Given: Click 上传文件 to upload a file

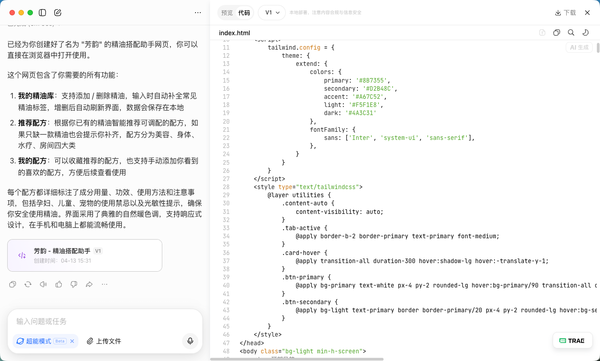Looking at the screenshot, I should click(x=104, y=341).
